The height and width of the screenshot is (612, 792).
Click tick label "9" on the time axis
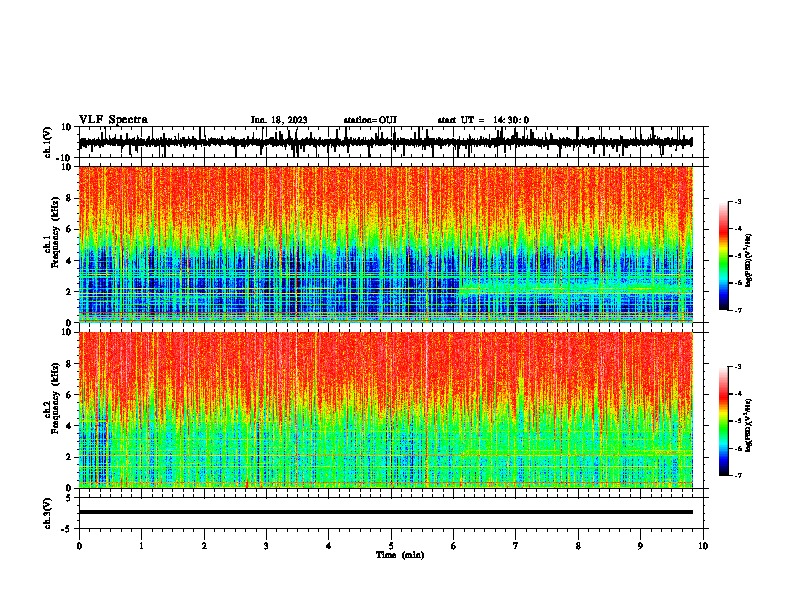(x=640, y=546)
